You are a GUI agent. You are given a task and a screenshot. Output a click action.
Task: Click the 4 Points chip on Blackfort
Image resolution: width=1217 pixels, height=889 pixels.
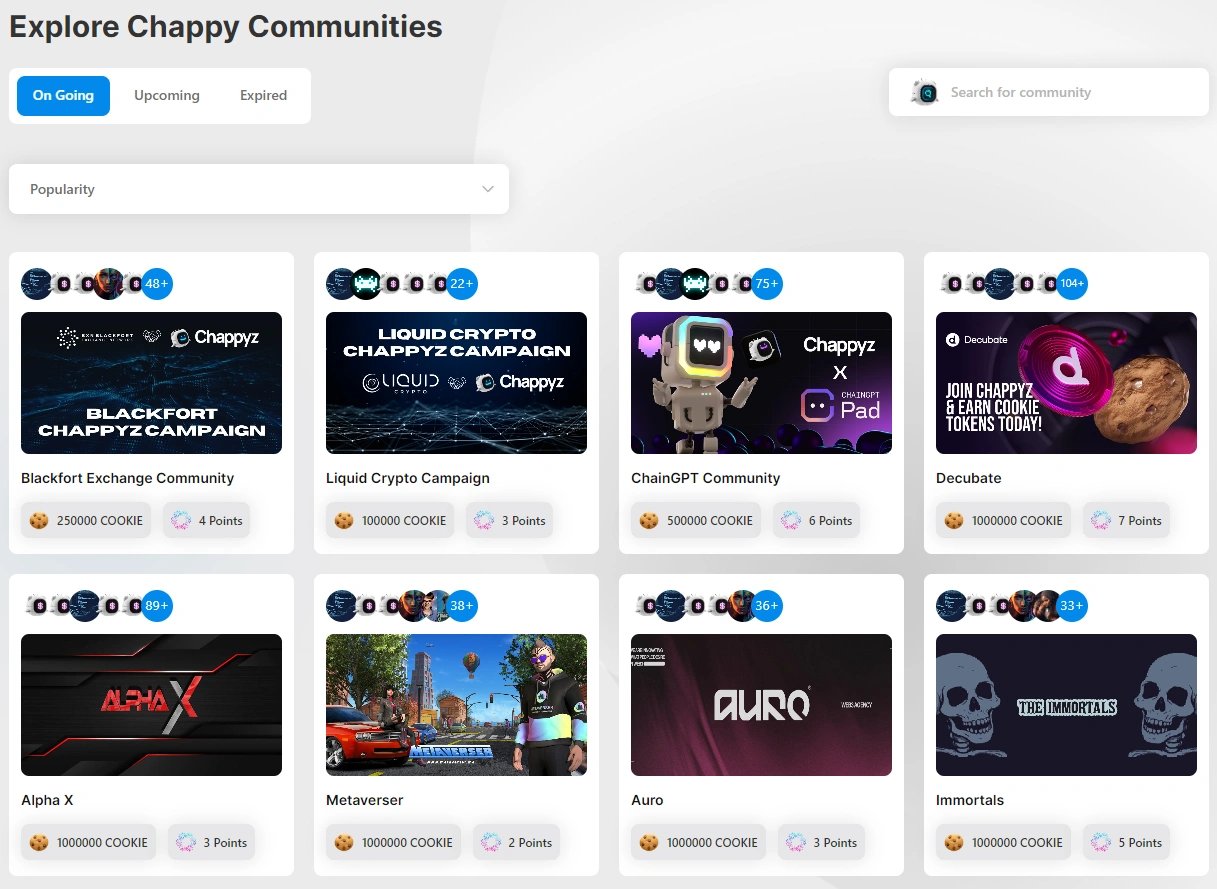[206, 520]
